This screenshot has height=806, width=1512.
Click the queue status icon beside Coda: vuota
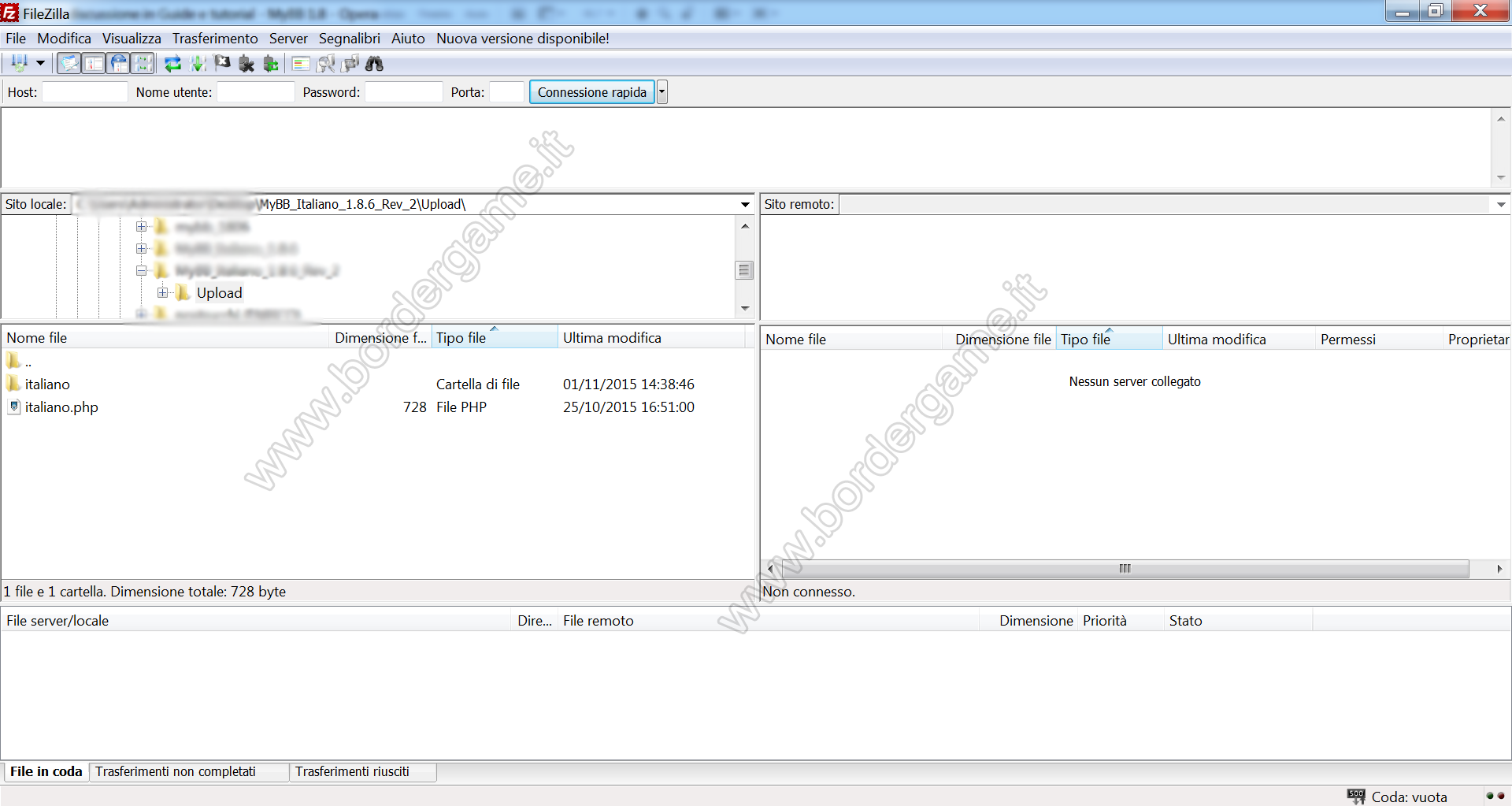pos(1356,797)
